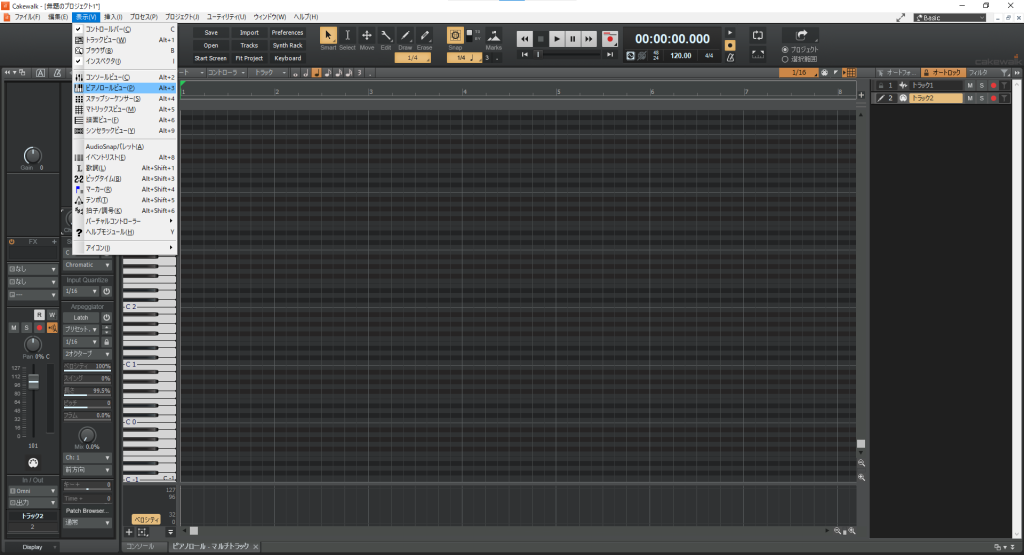This screenshot has width=1024, height=555.
Task: Adjust the ベロシティ 100% slider
Action: point(88,367)
